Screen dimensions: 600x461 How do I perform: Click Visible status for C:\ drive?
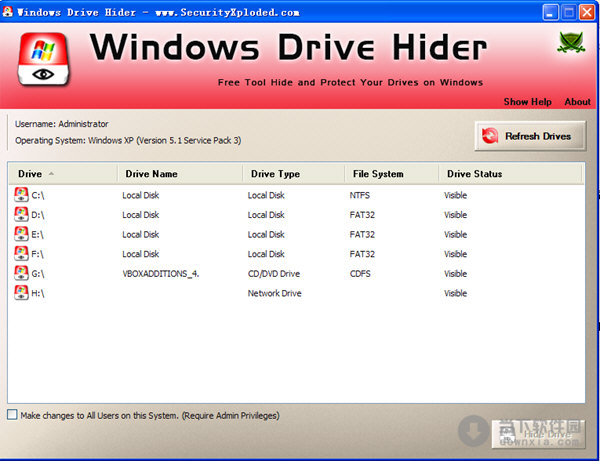tap(455, 195)
